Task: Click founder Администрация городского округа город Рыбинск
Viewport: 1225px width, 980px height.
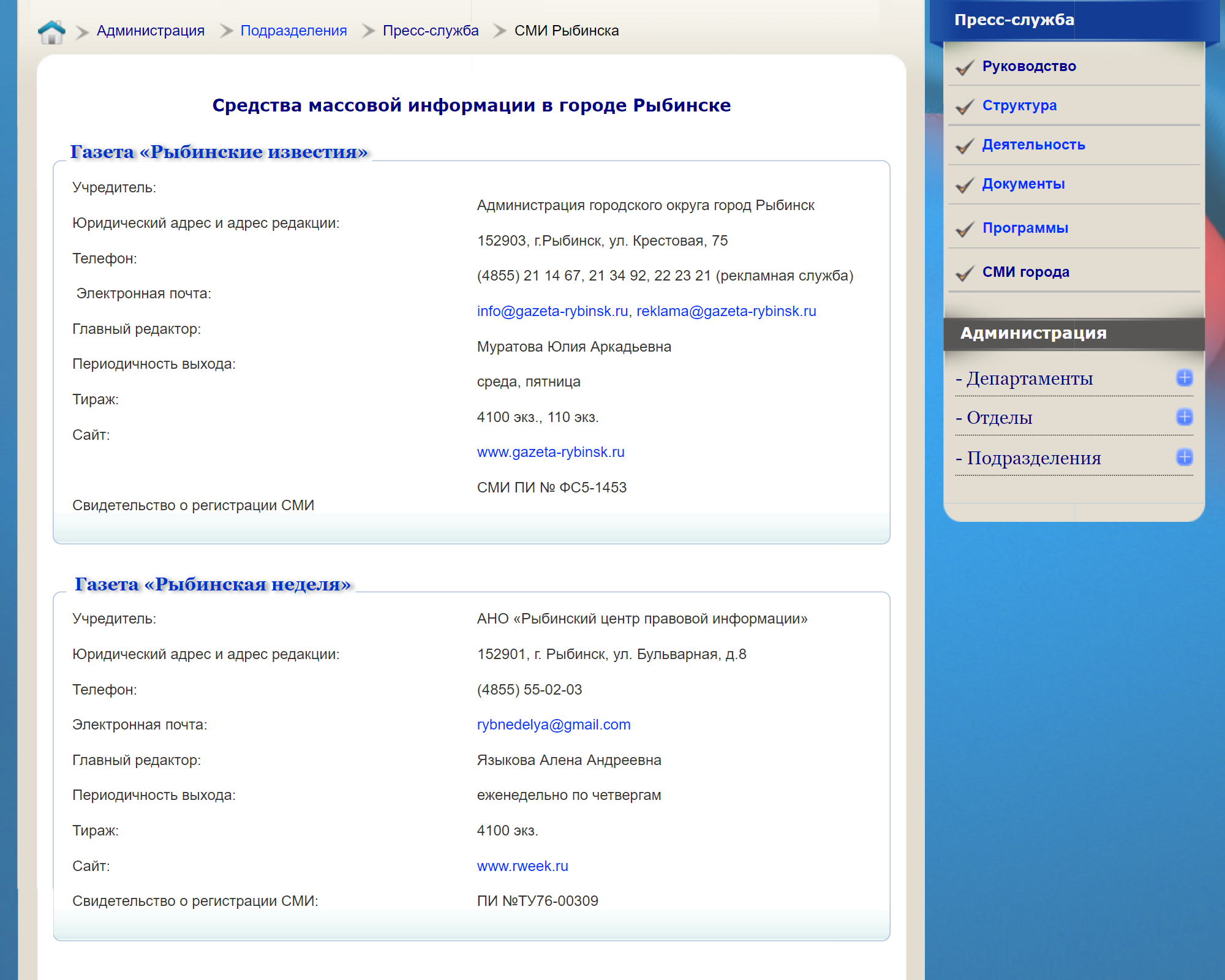Action: pyautogui.click(x=646, y=205)
